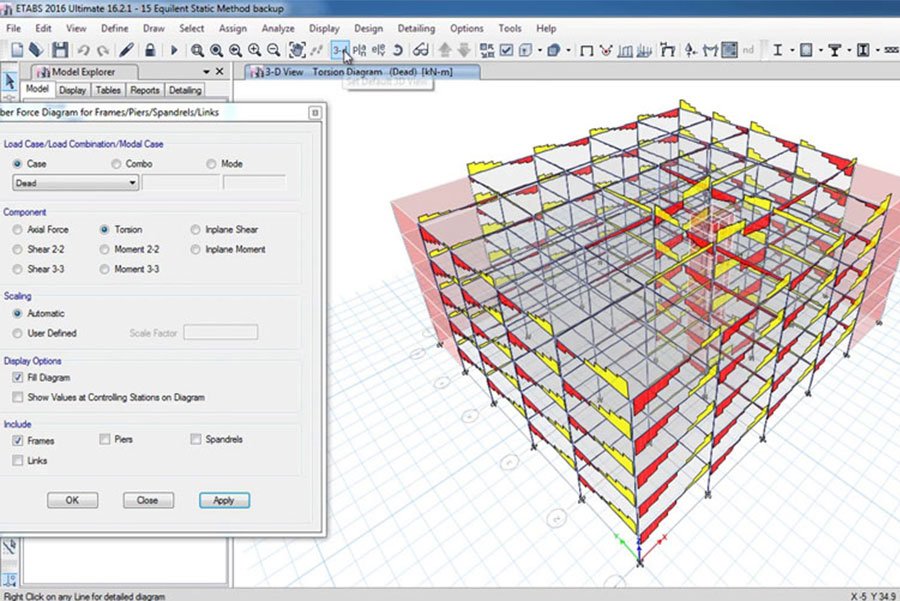This screenshot has height=601, width=900.
Task: Select the pointer tool in left sidebar
Action: (10, 82)
